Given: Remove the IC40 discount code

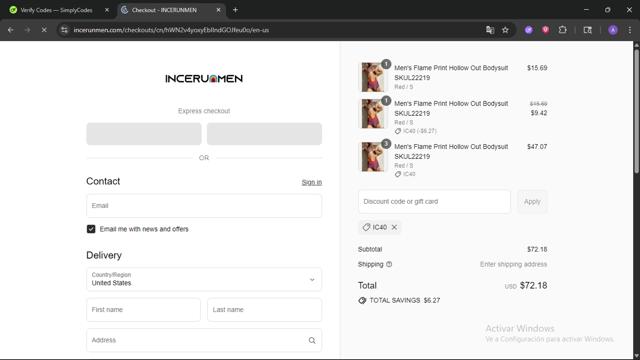Looking at the screenshot, I should [x=394, y=227].
